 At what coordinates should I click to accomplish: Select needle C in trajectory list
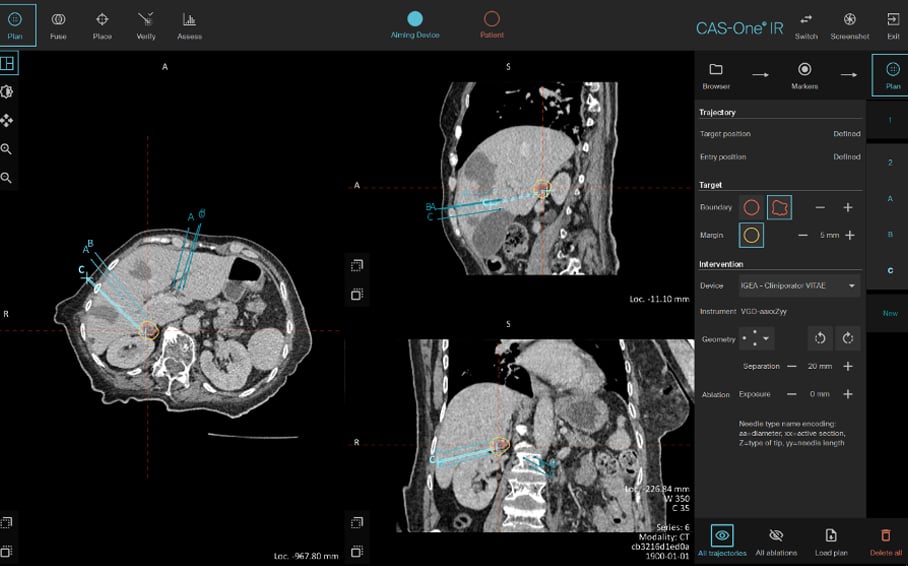[890, 271]
